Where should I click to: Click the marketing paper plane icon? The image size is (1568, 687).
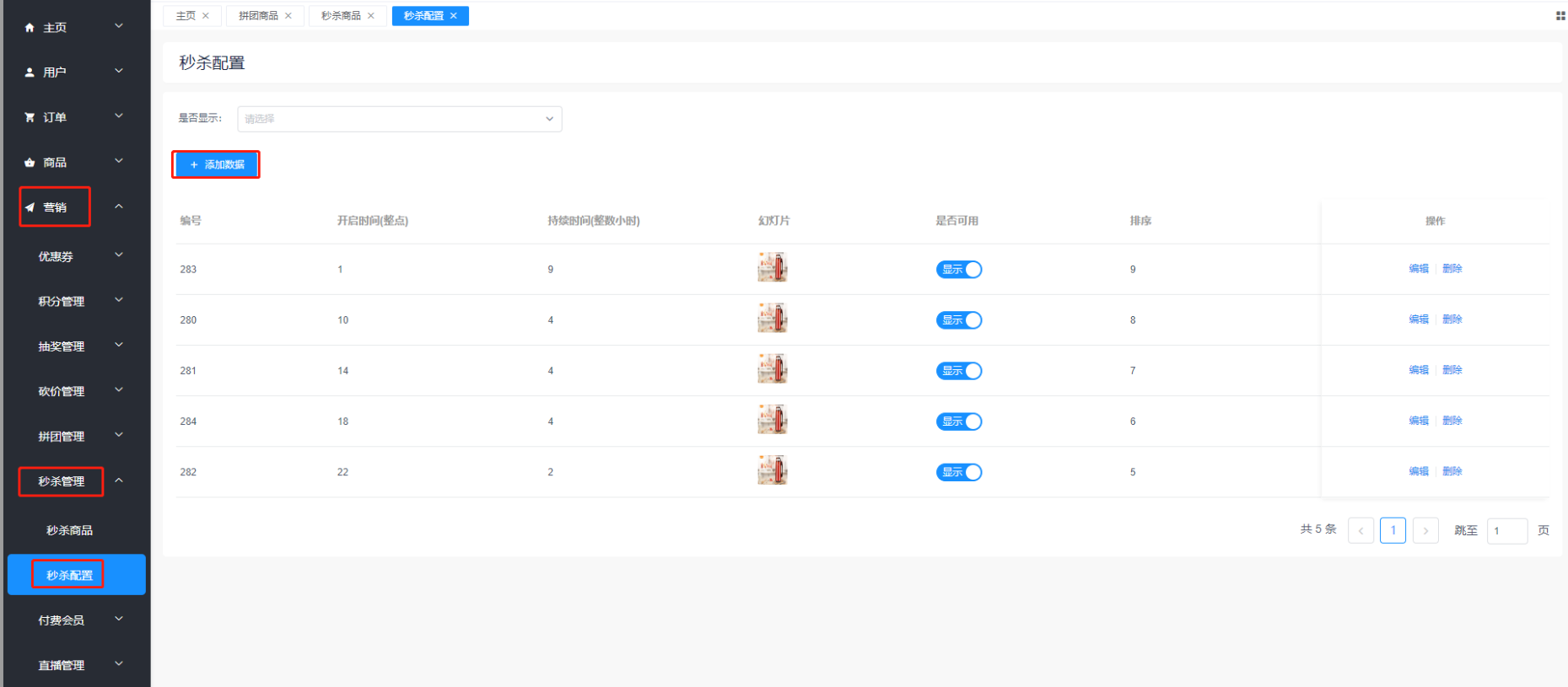[x=30, y=207]
